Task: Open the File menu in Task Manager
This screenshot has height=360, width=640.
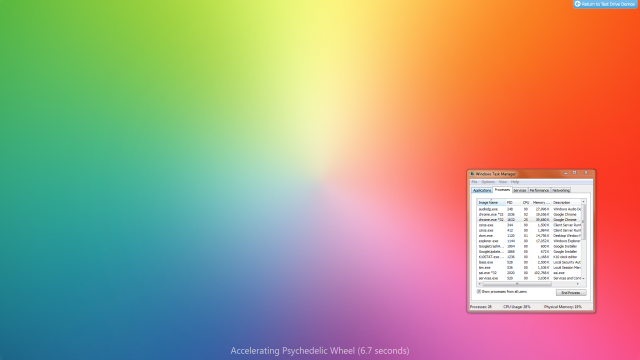Action: (474, 182)
